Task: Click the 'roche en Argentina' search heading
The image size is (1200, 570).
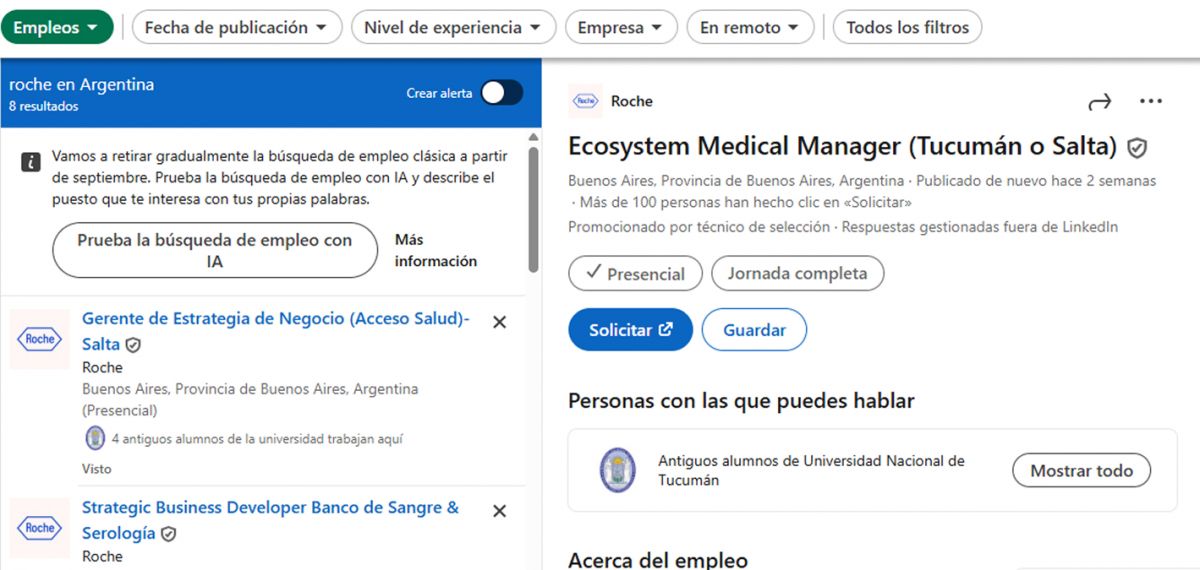Action: tap(82, 85)
